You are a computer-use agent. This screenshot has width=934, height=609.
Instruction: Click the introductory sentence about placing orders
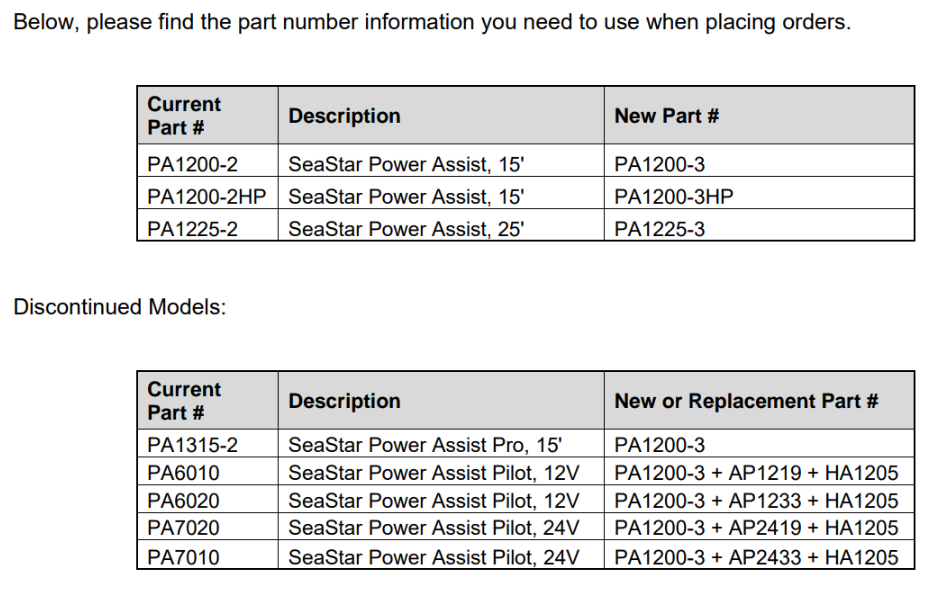tap(432, 23)
